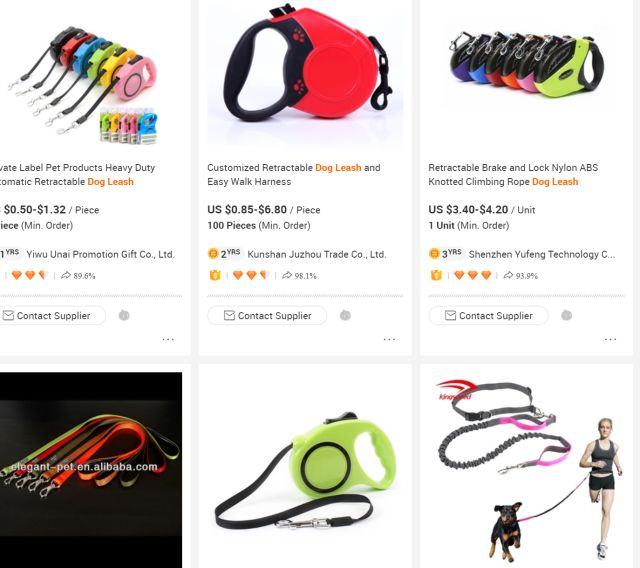Visit Kunshan Juzhou Trade Co., Ltd. supplier page

(x=317, y=254)
